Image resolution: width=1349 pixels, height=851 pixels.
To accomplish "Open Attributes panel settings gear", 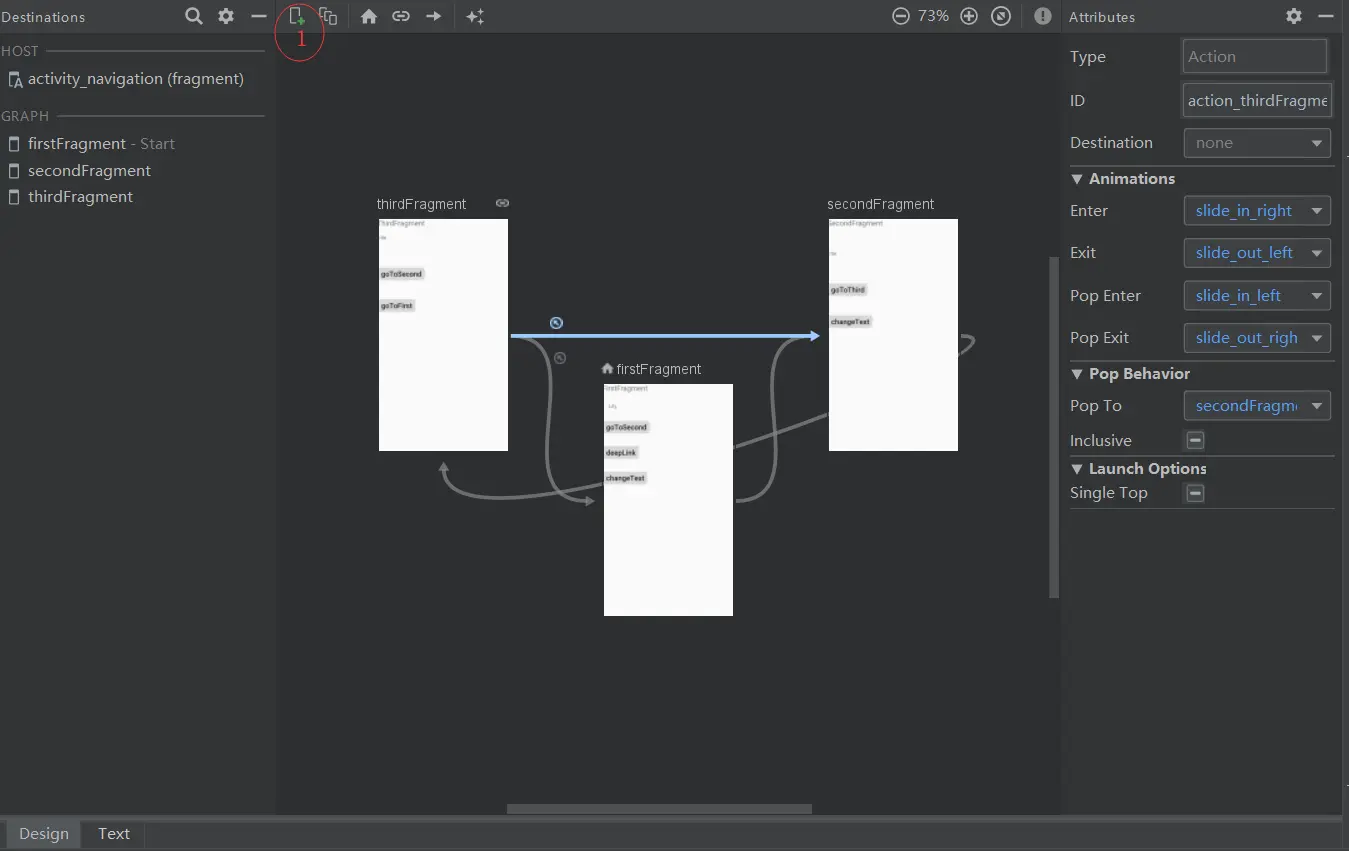I will click(1294, 16).
